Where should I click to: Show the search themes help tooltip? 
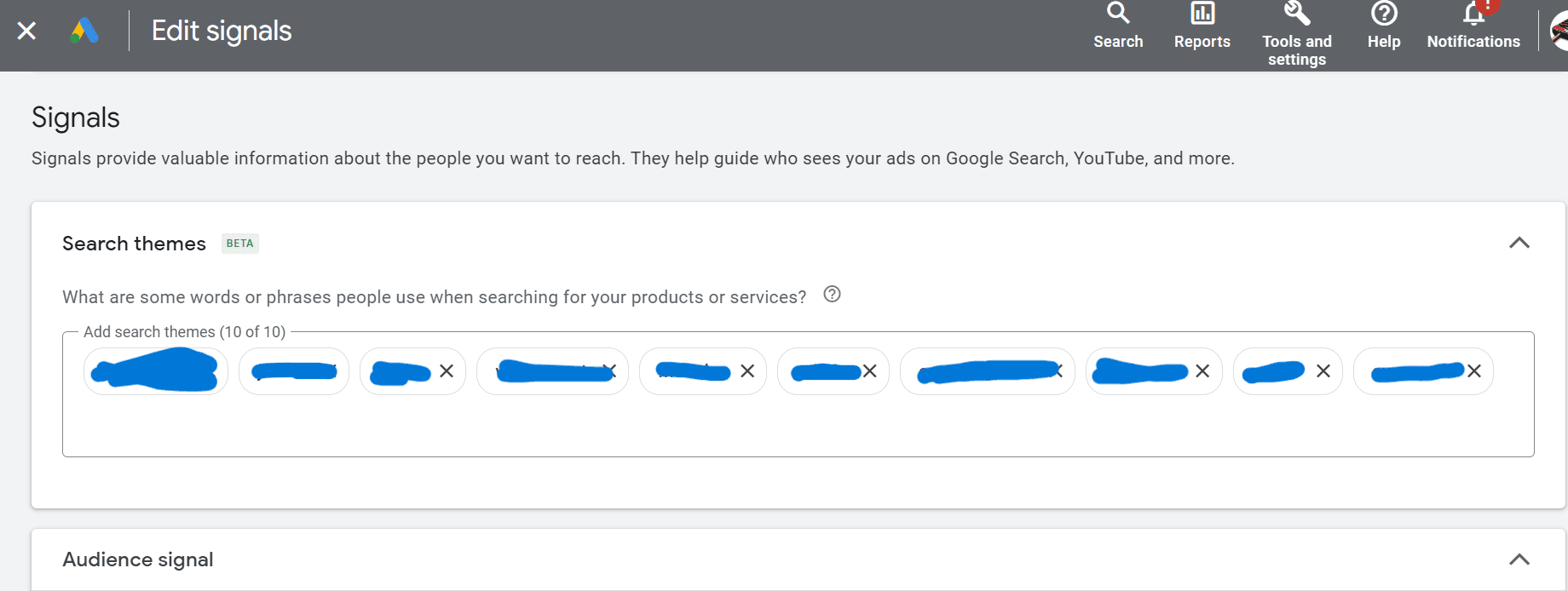pos(832,295)
